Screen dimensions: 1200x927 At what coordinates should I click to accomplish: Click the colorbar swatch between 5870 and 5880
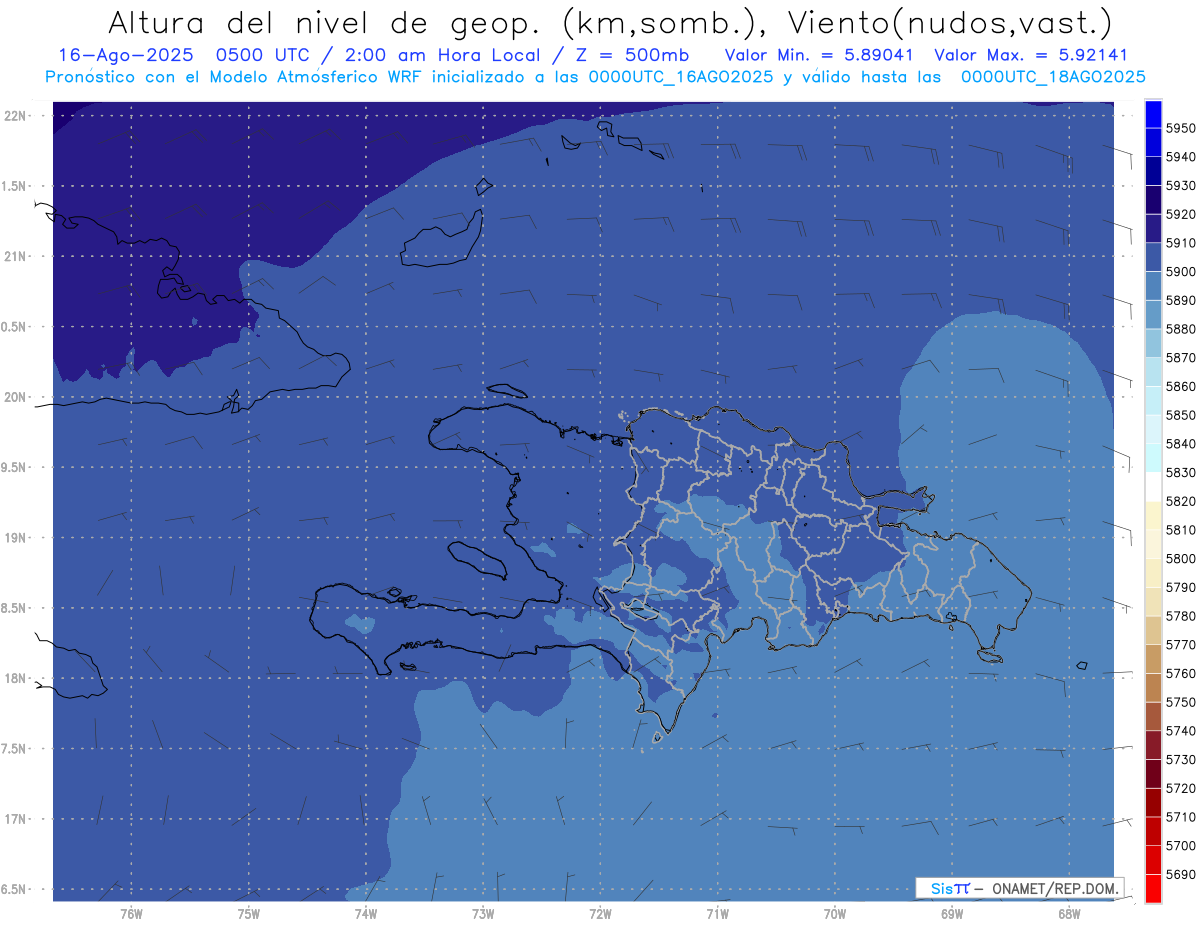coord(1153,343)
